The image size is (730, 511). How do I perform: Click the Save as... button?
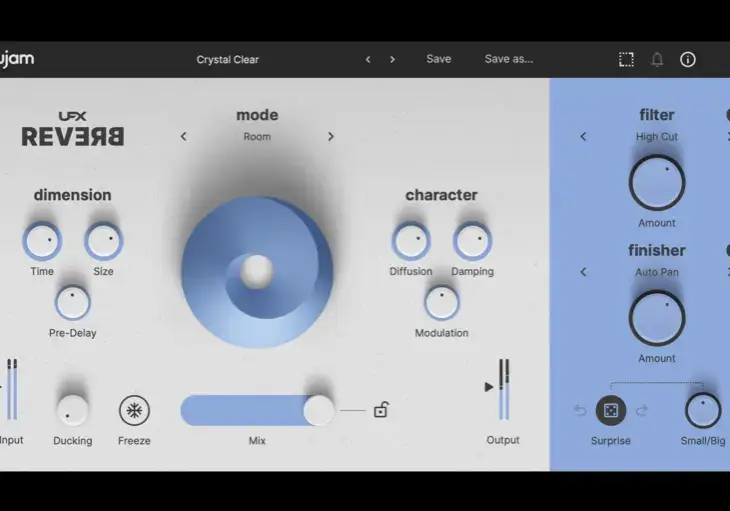(509, 59)
